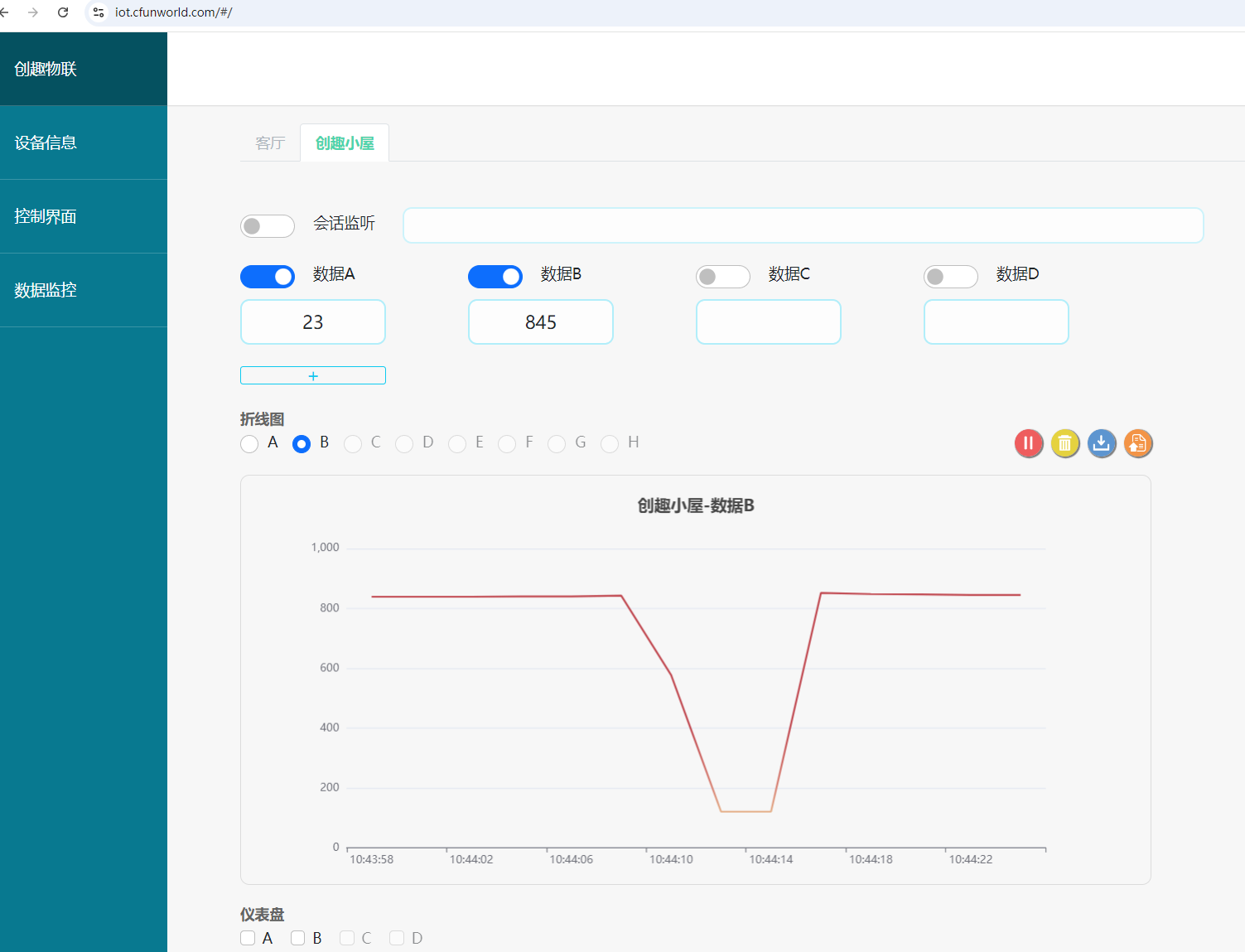Viewport: 1245px width, 952px height.
Task: Select radio button A for line chart
Action: (x=249, y=444)
